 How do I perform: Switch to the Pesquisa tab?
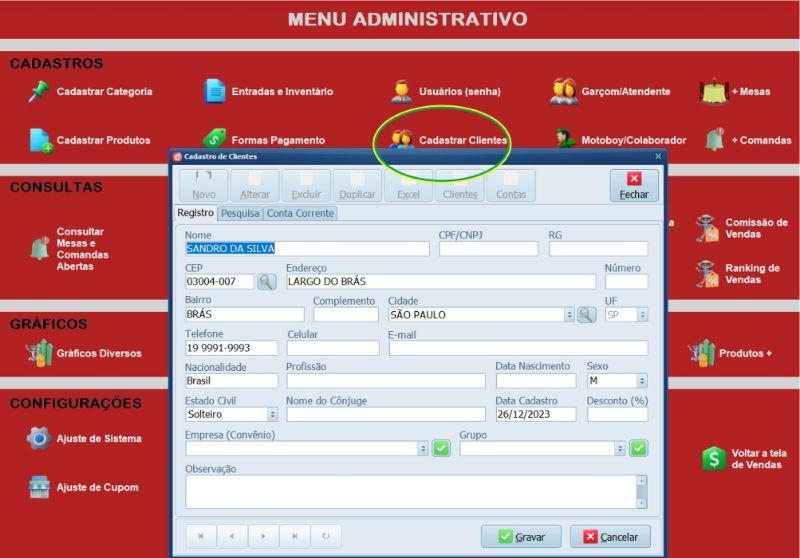point(240,213)
